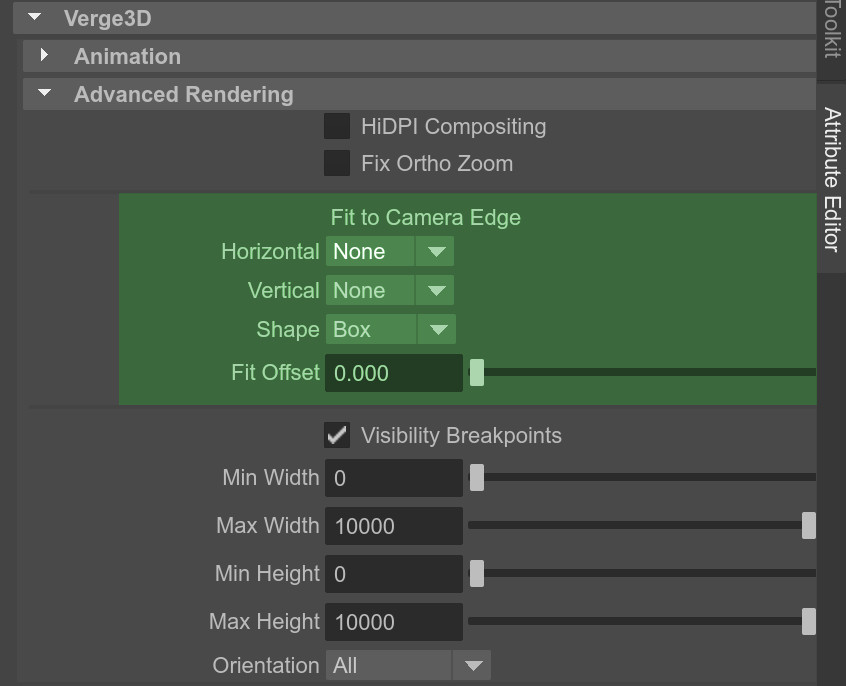Open the Shape dropdown set to Box
The image size is (846, 686).
391,329
